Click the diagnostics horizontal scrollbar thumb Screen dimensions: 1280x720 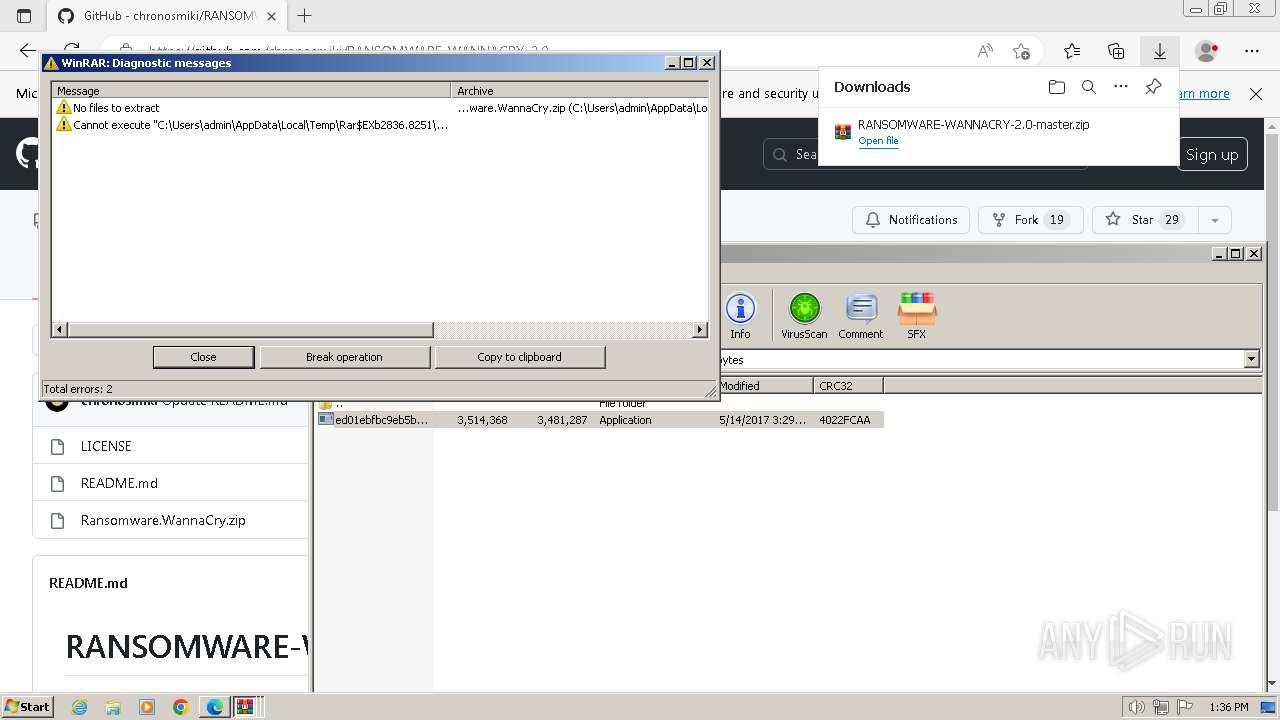pos(250,330)
